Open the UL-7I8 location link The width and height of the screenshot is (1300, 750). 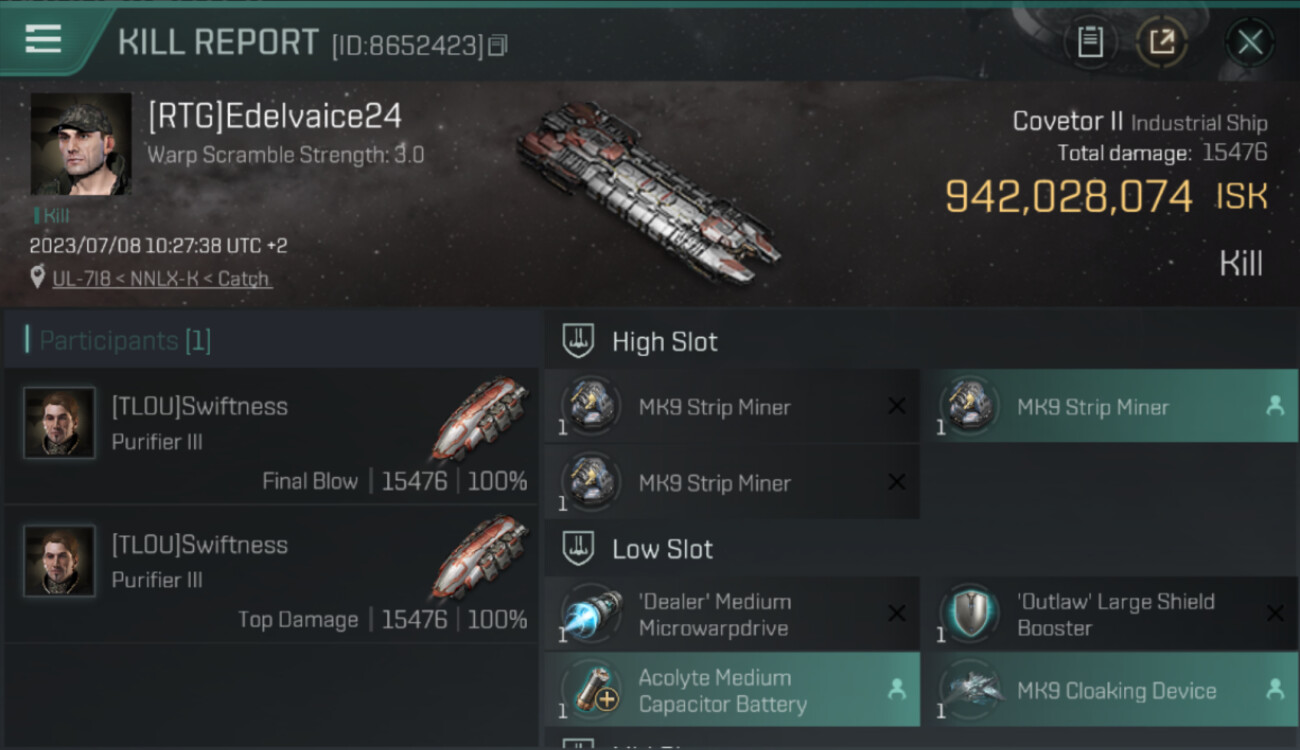(x=161, y=279)
